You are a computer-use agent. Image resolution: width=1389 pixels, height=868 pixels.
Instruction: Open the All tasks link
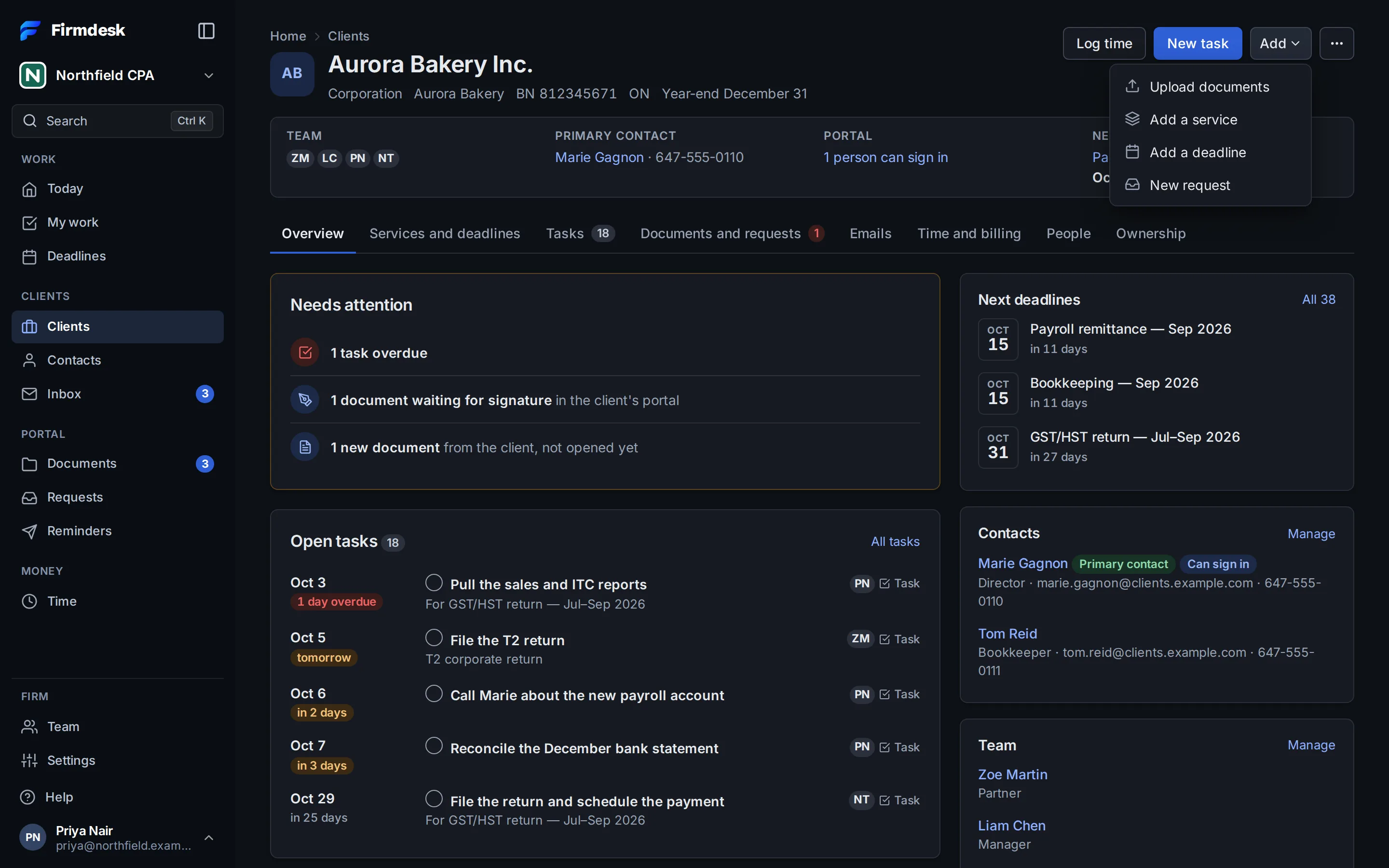click(895, 542)
